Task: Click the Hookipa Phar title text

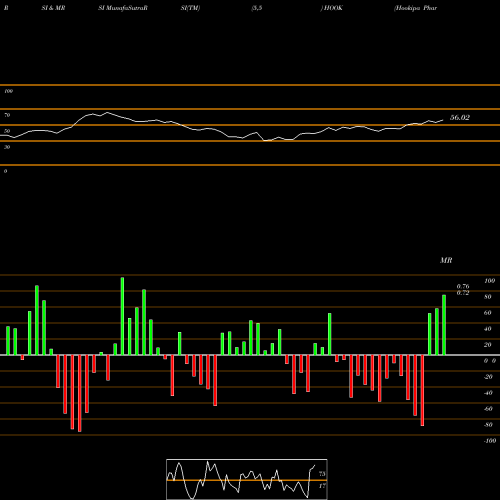Action: click(x=415, y=8)
